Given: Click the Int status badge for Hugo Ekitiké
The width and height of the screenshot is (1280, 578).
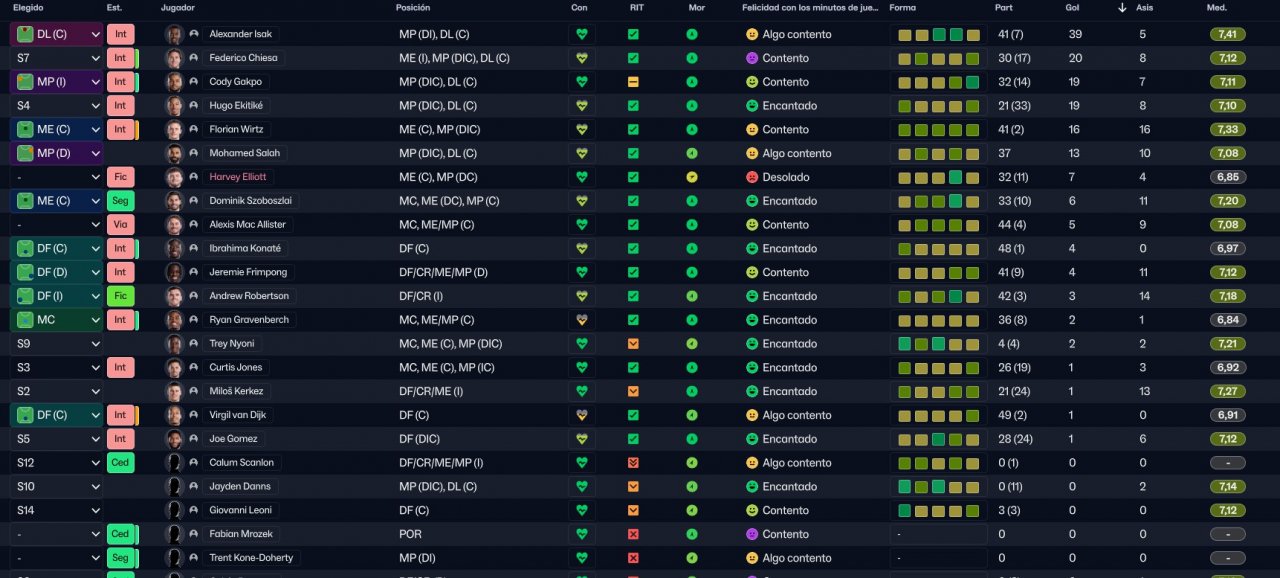Looking at the screenshot, I should [x=120, y=106].
